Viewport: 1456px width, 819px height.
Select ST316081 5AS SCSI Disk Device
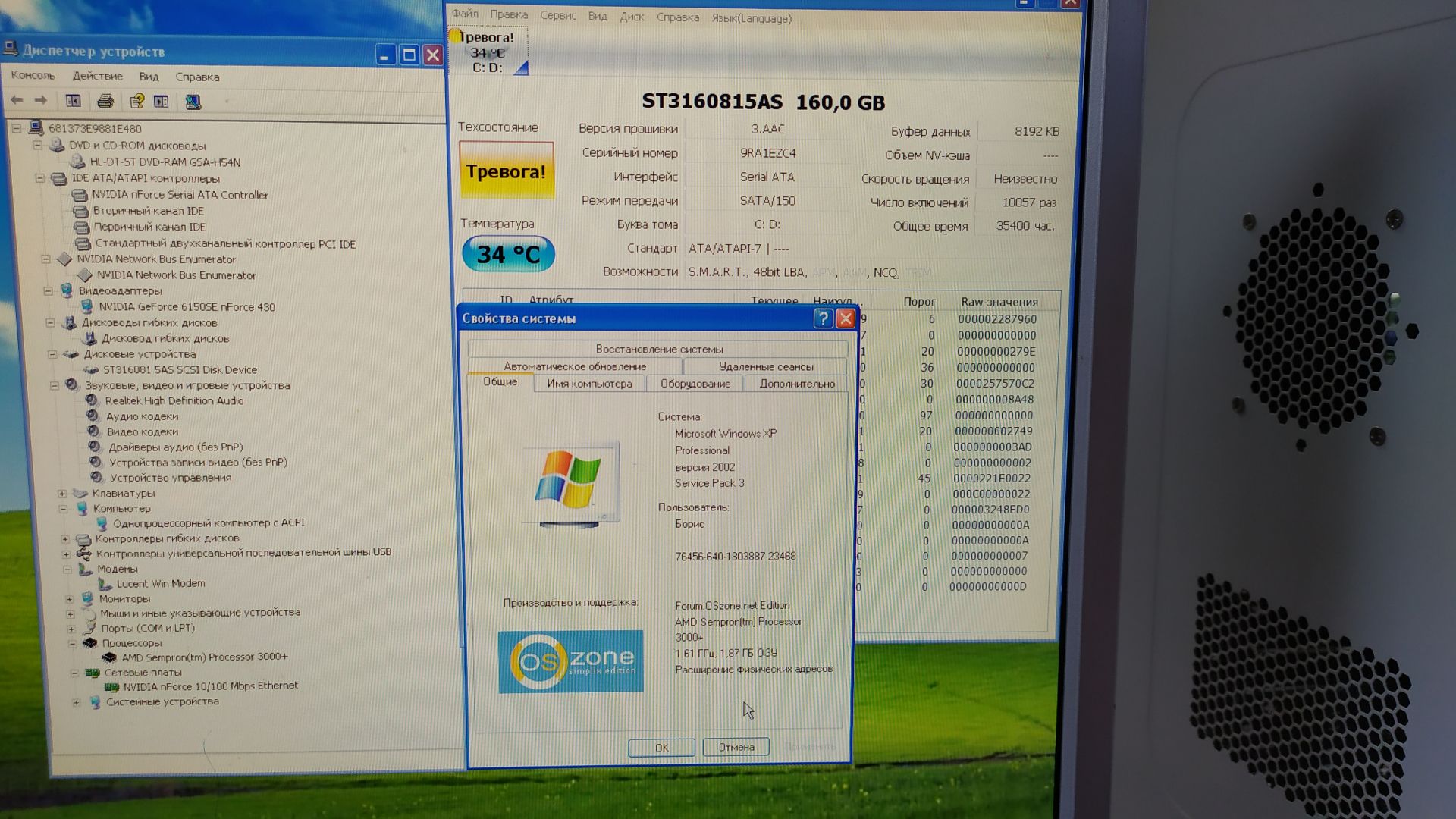point(180,370)
